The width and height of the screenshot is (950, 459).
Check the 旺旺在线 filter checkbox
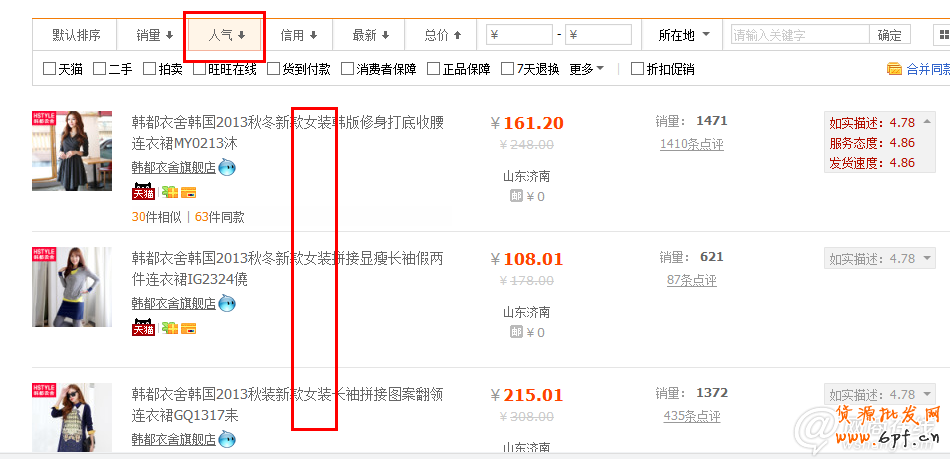199,69
